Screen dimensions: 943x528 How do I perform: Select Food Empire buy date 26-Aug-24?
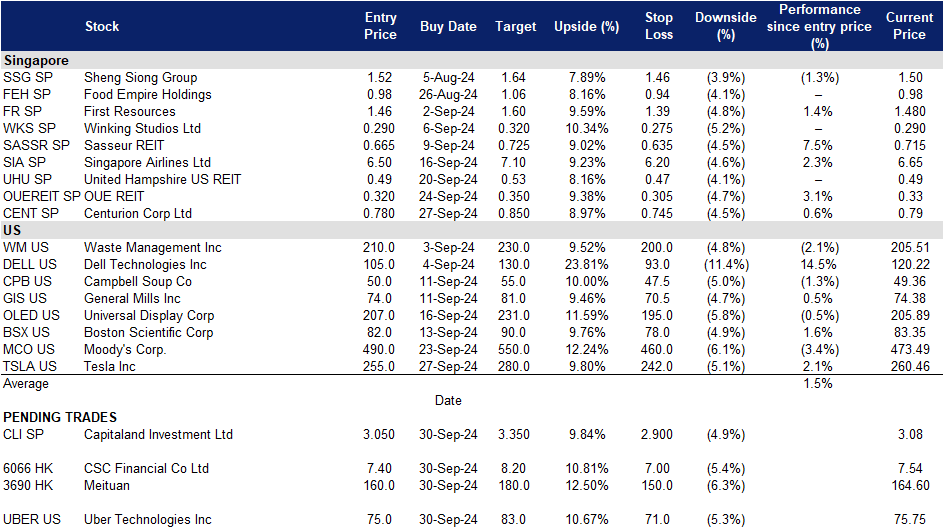(448, 94)
